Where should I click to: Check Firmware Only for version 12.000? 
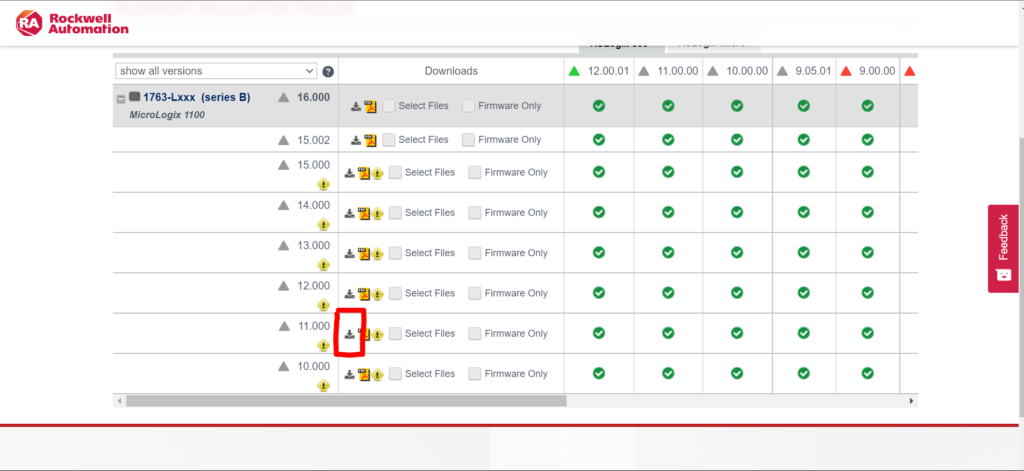point(475,293)
